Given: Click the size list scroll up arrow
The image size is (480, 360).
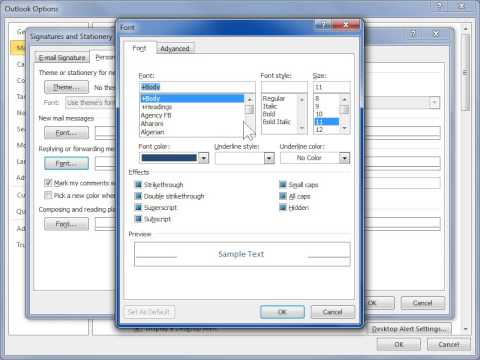Looking at the screenshot, I should (345, 99).
